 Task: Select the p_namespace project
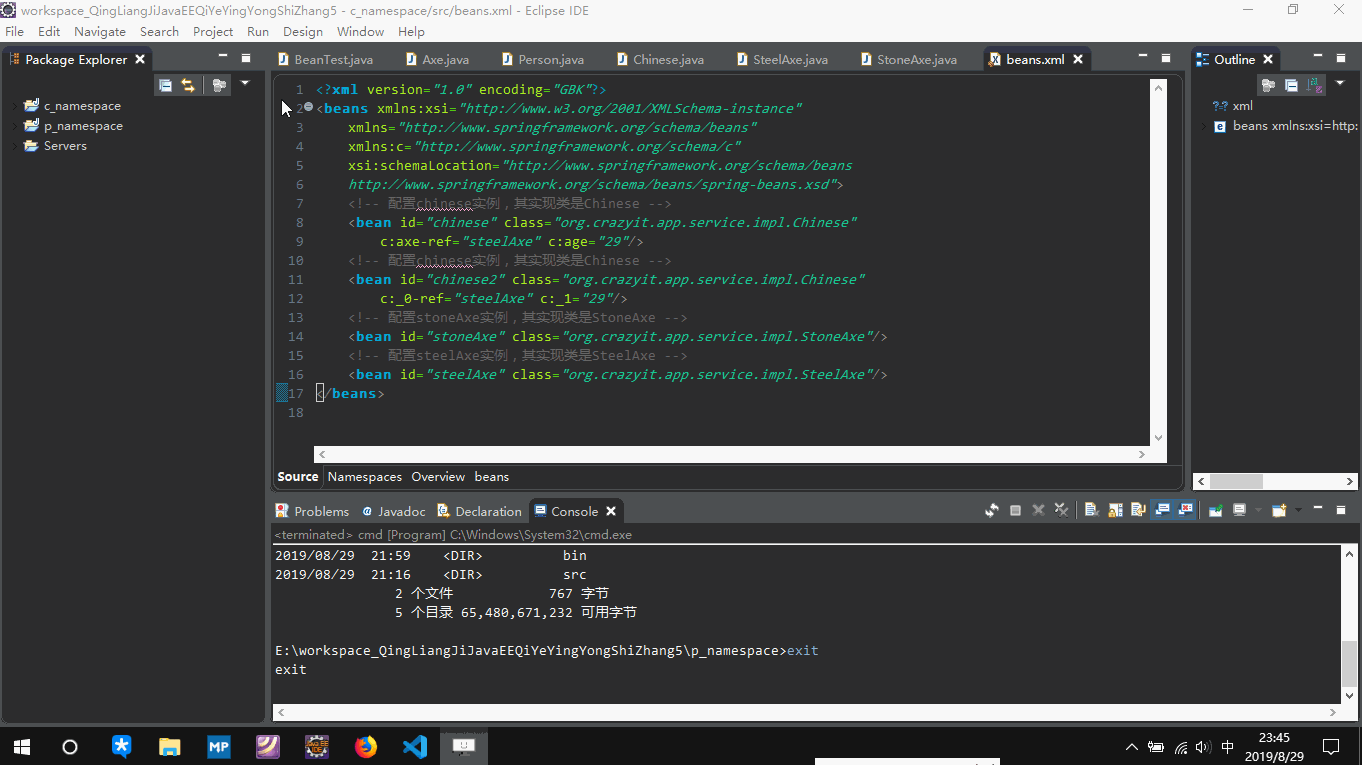tap(83, 126)
